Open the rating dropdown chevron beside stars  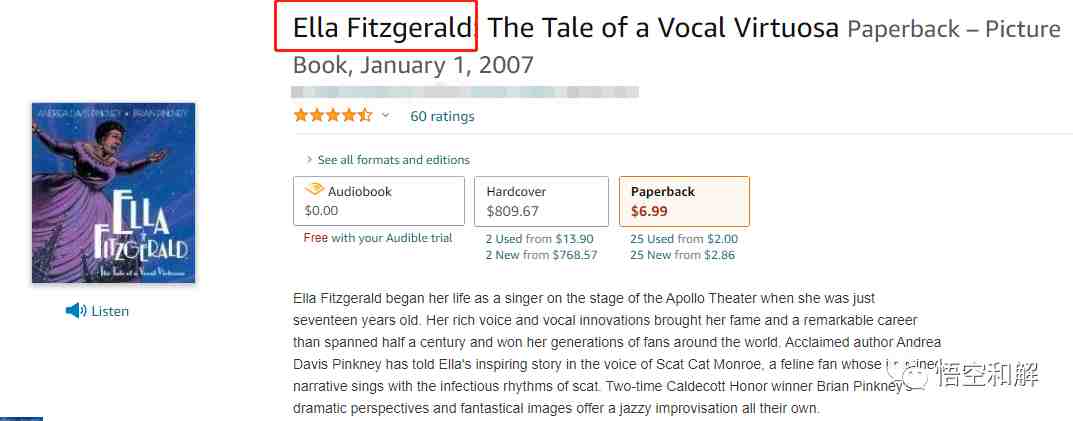tap(385, 115)
